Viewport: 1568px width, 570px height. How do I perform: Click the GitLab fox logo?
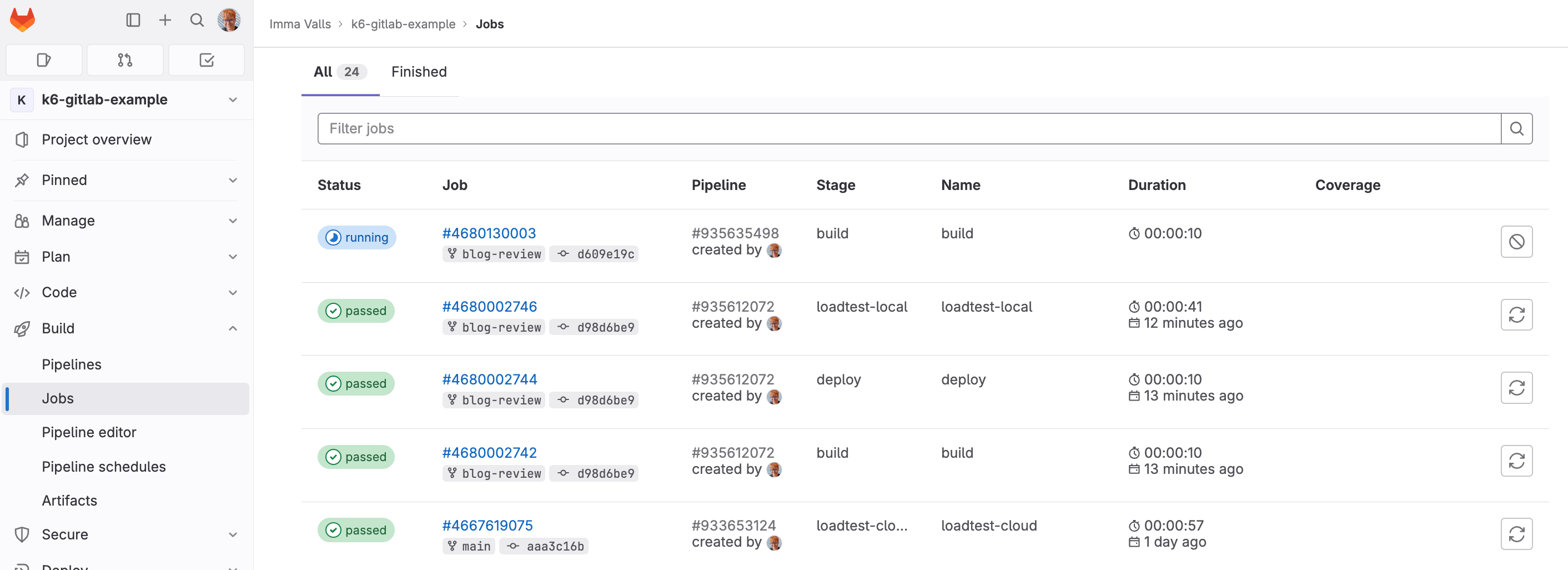pyautogui.click(x=23, y=20)
